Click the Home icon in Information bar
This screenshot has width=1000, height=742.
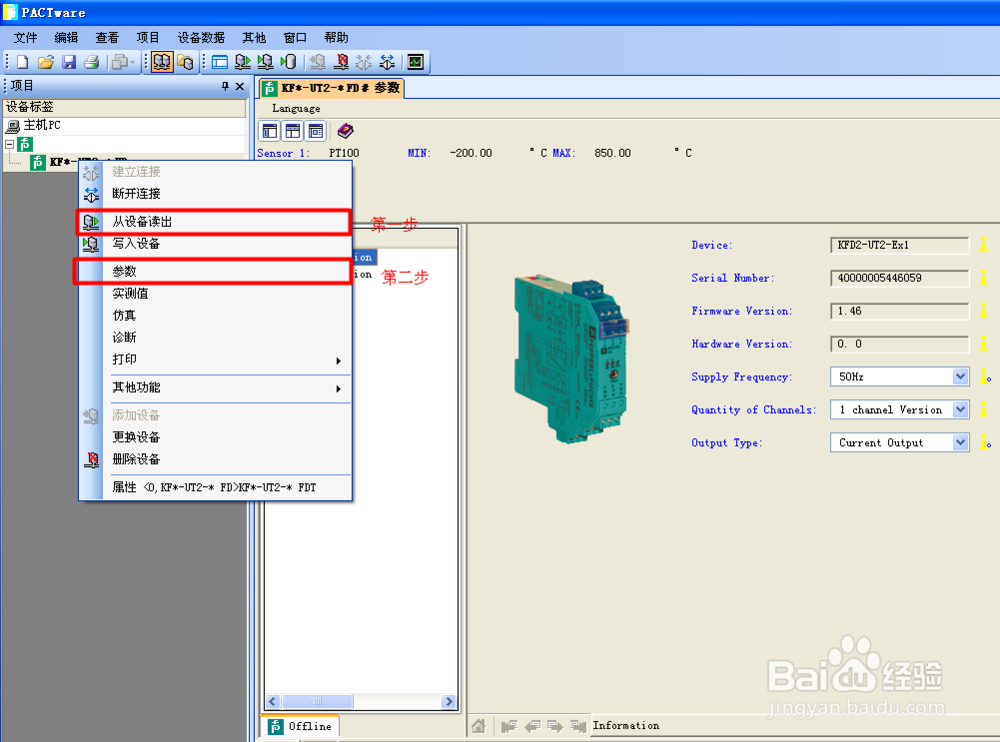pyautogui.click(x=479, y=725)
